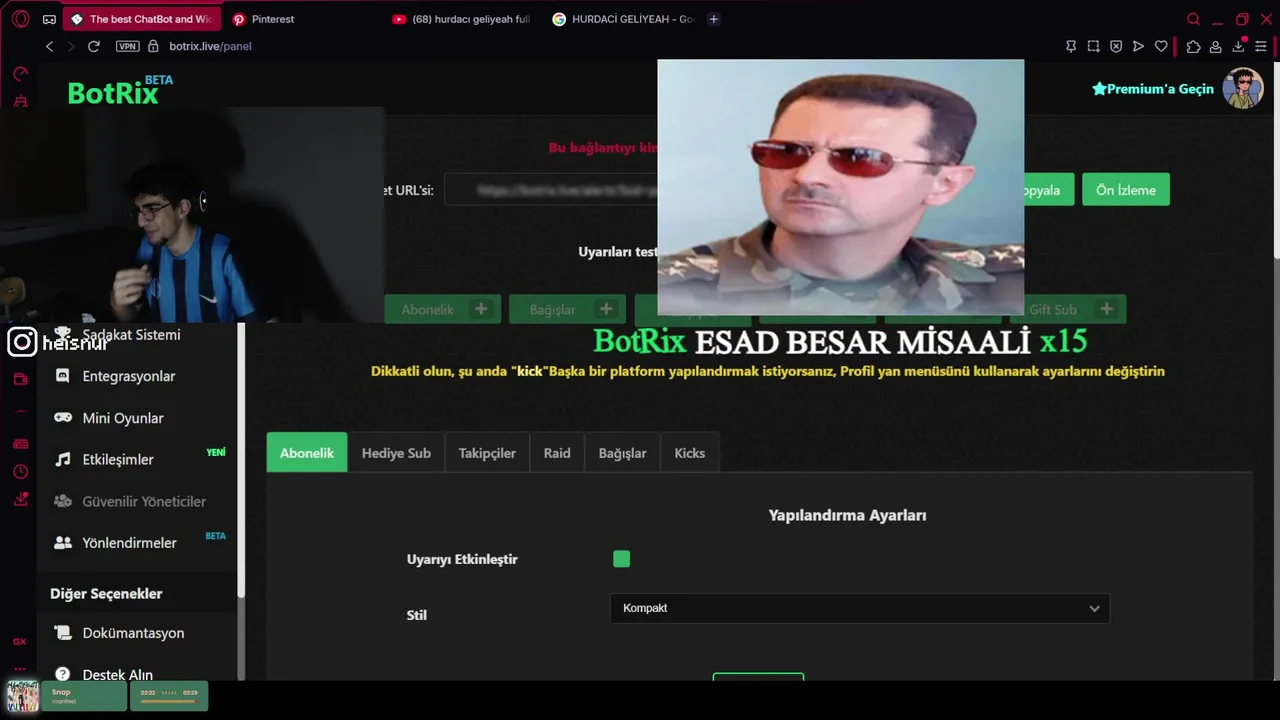The image size is (1280, 720).
Task: Open the ad blocker shield icon
Action: [1116, 46]
